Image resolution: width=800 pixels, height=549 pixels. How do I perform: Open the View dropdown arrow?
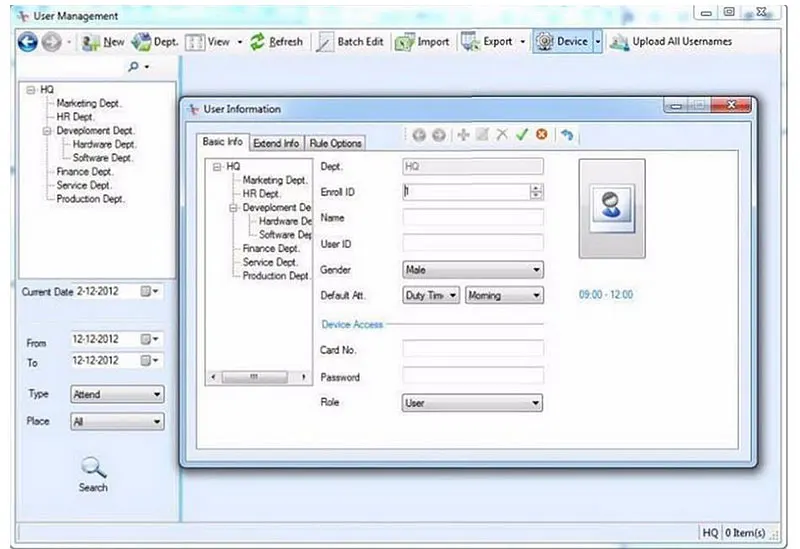coord(240,42)
